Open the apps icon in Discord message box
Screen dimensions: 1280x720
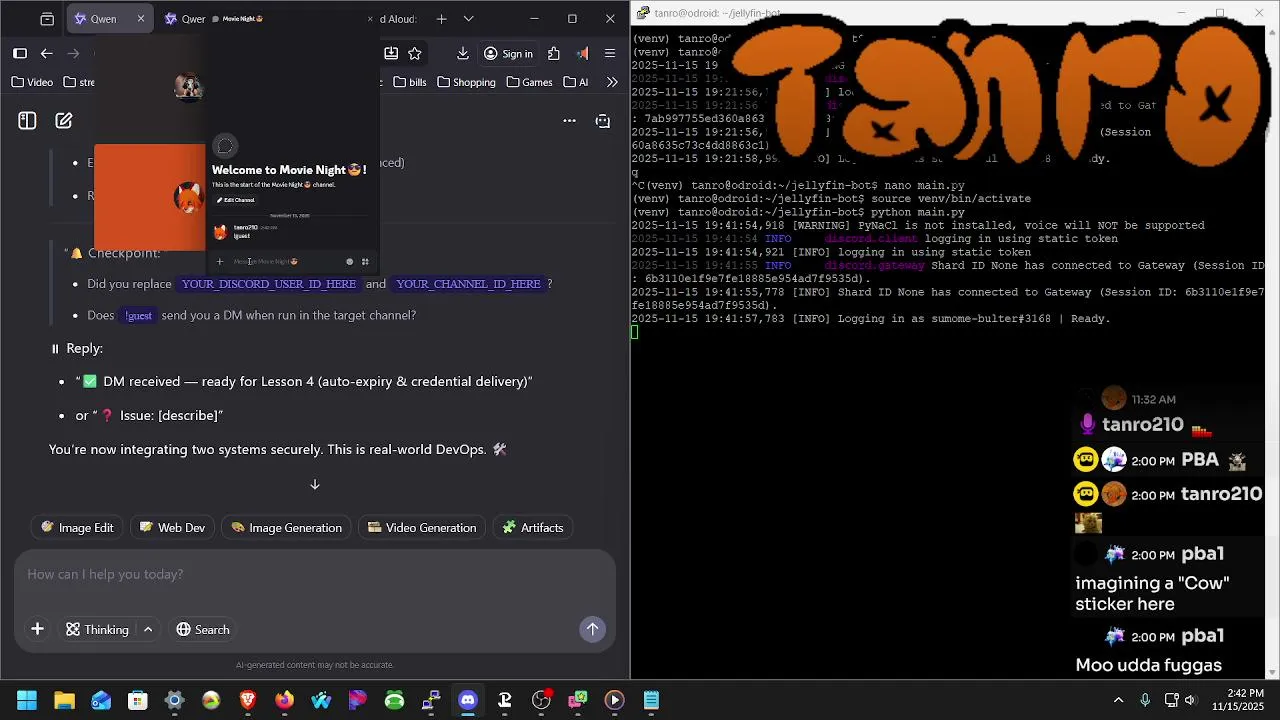tap(365, 262)
